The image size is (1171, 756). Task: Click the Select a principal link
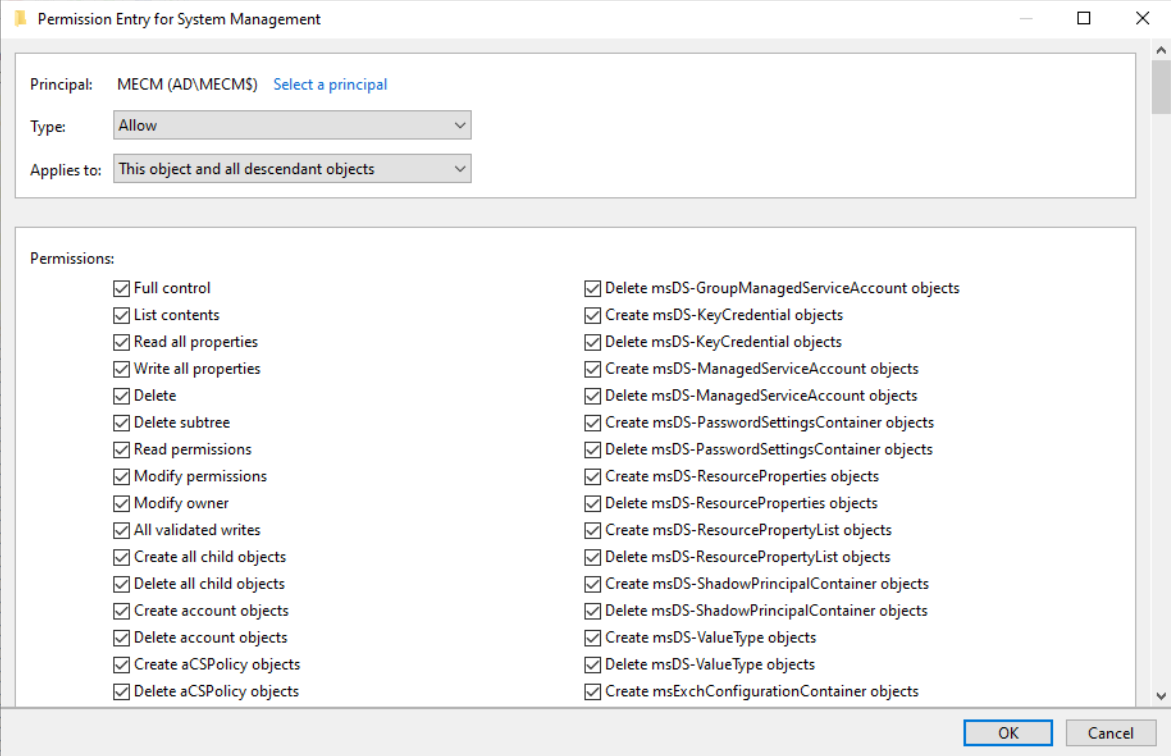(330, 85)
